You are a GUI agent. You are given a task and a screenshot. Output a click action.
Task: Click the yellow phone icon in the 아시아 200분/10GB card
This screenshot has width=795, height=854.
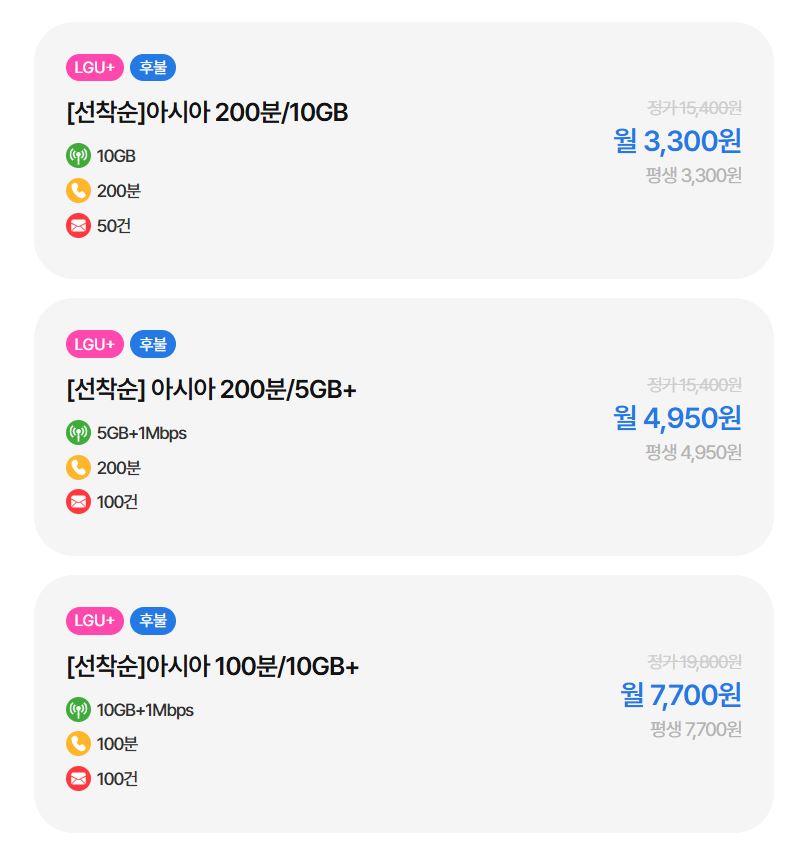tap(78, 190)
